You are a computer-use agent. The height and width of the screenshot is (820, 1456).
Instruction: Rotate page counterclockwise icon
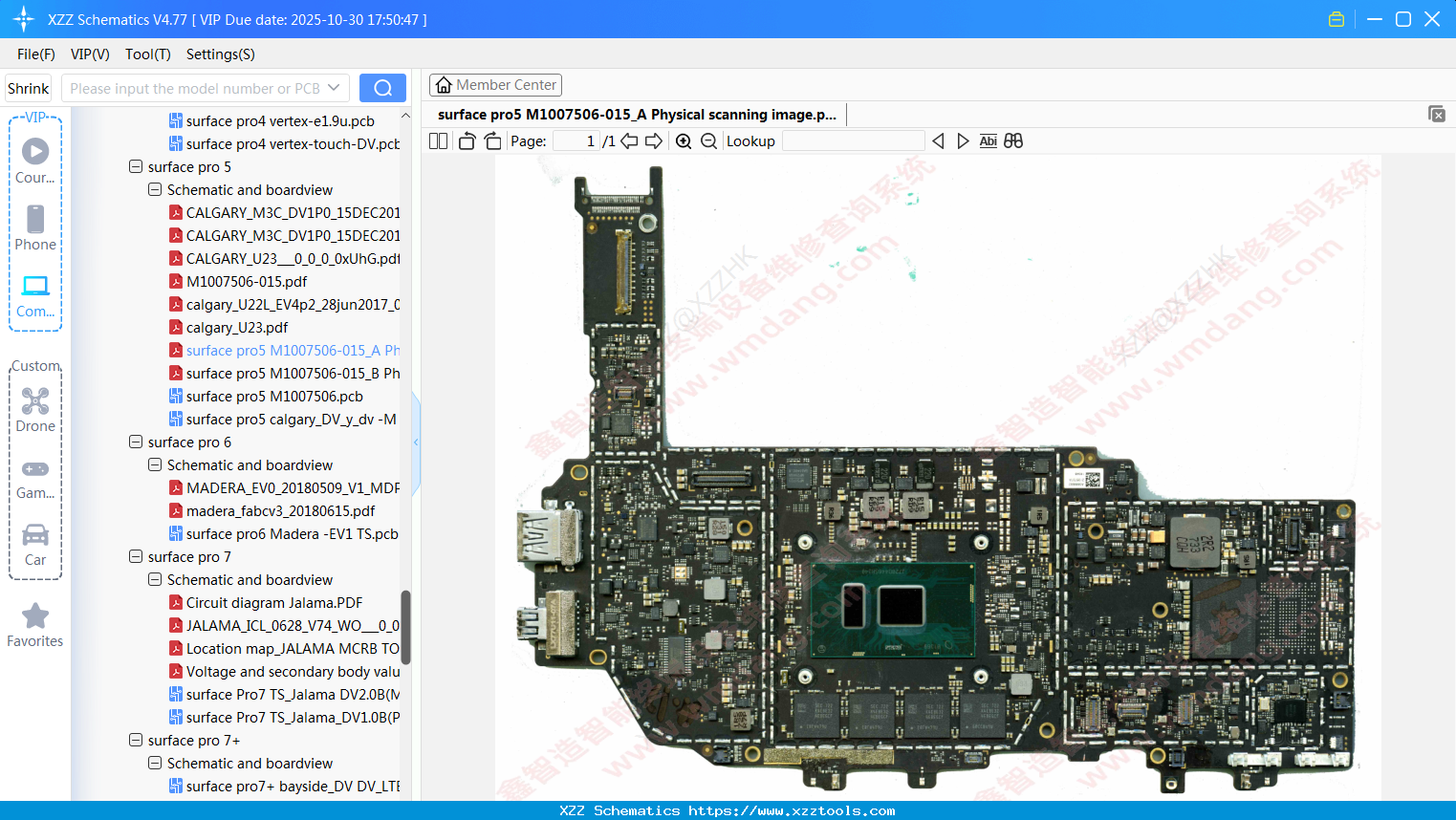(x=467, y=140)
